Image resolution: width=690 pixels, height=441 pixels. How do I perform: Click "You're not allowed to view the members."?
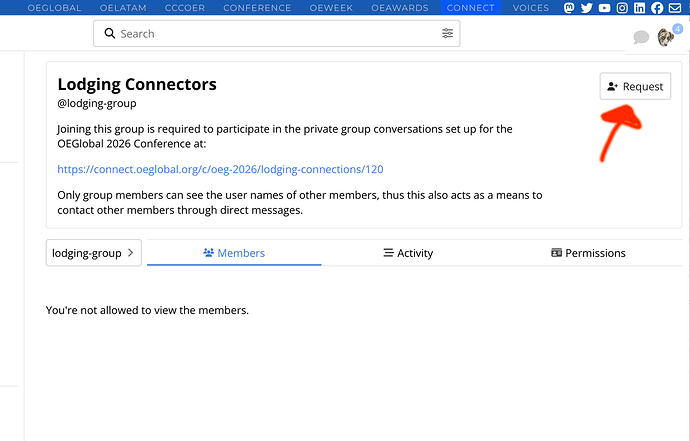[147, 310]
